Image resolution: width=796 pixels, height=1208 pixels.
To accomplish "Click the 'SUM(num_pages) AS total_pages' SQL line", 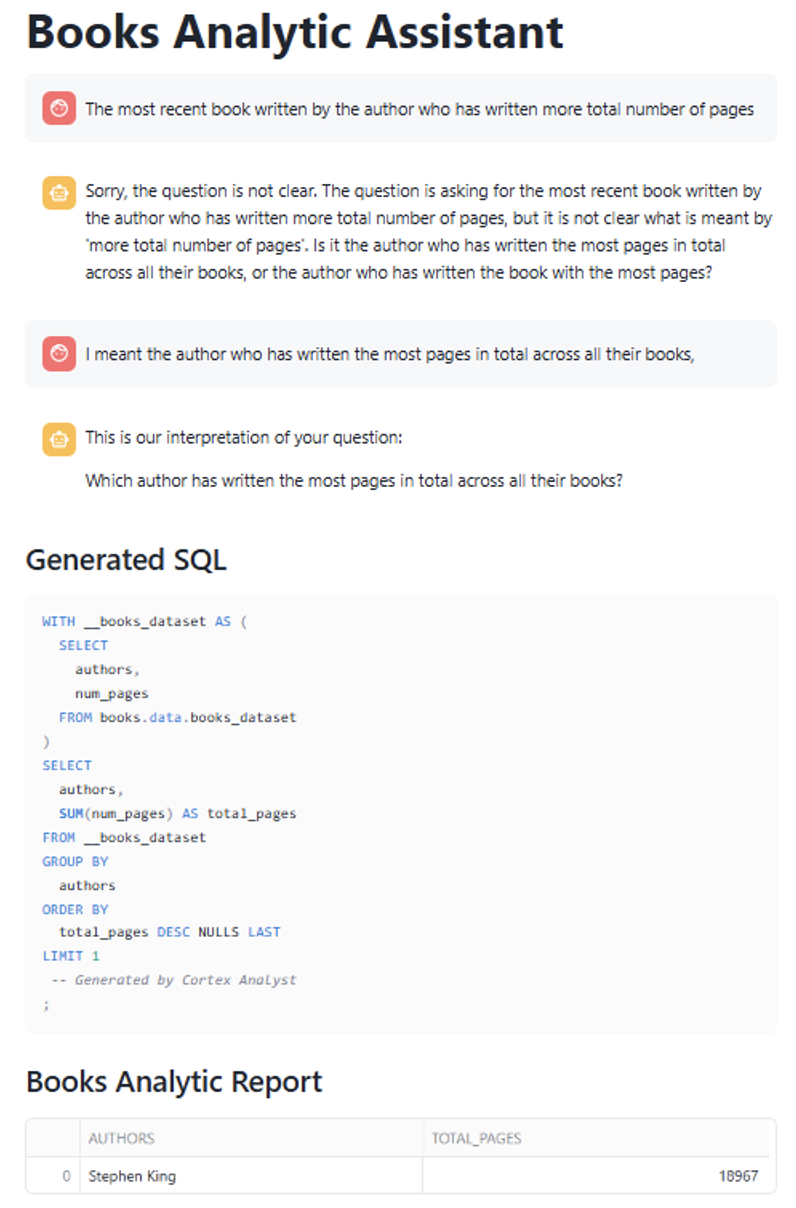I will click(x=177, y=813).
